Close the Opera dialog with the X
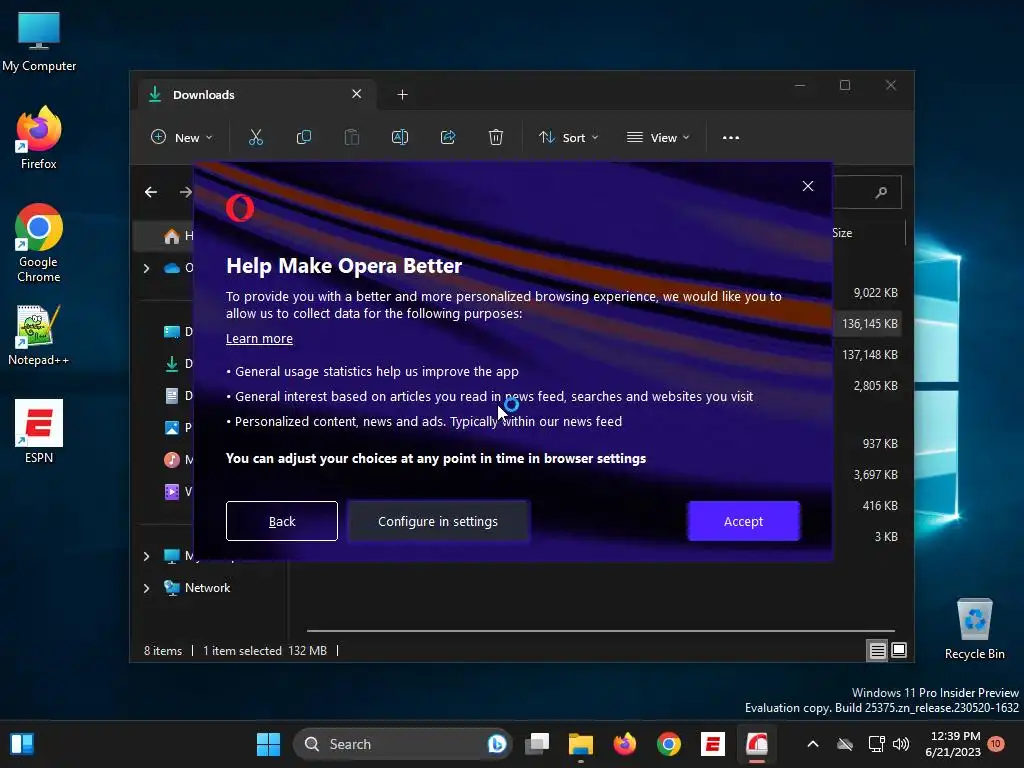The image size is (1024, 768). (808, 186)
